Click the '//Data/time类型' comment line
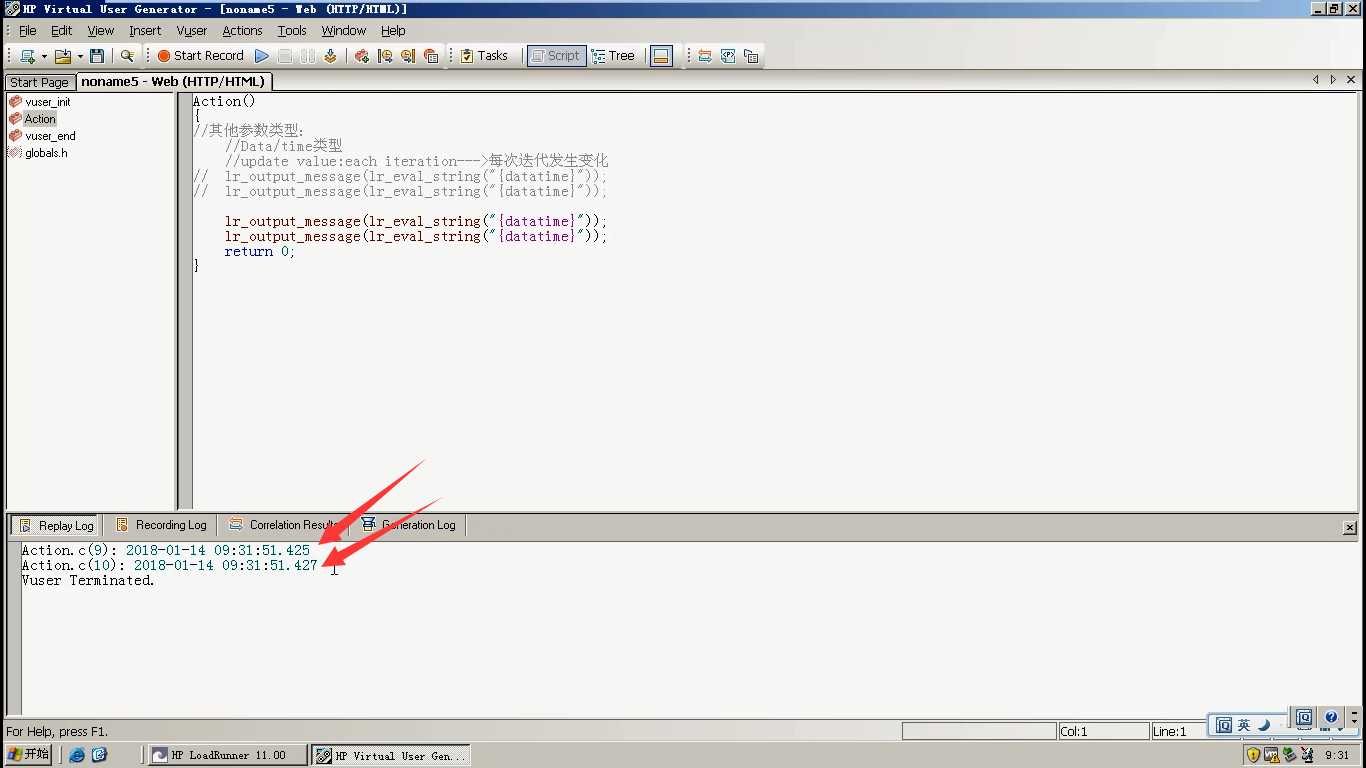The height and width of the screenshot is (768, 1366). click(x=284, y=146)
